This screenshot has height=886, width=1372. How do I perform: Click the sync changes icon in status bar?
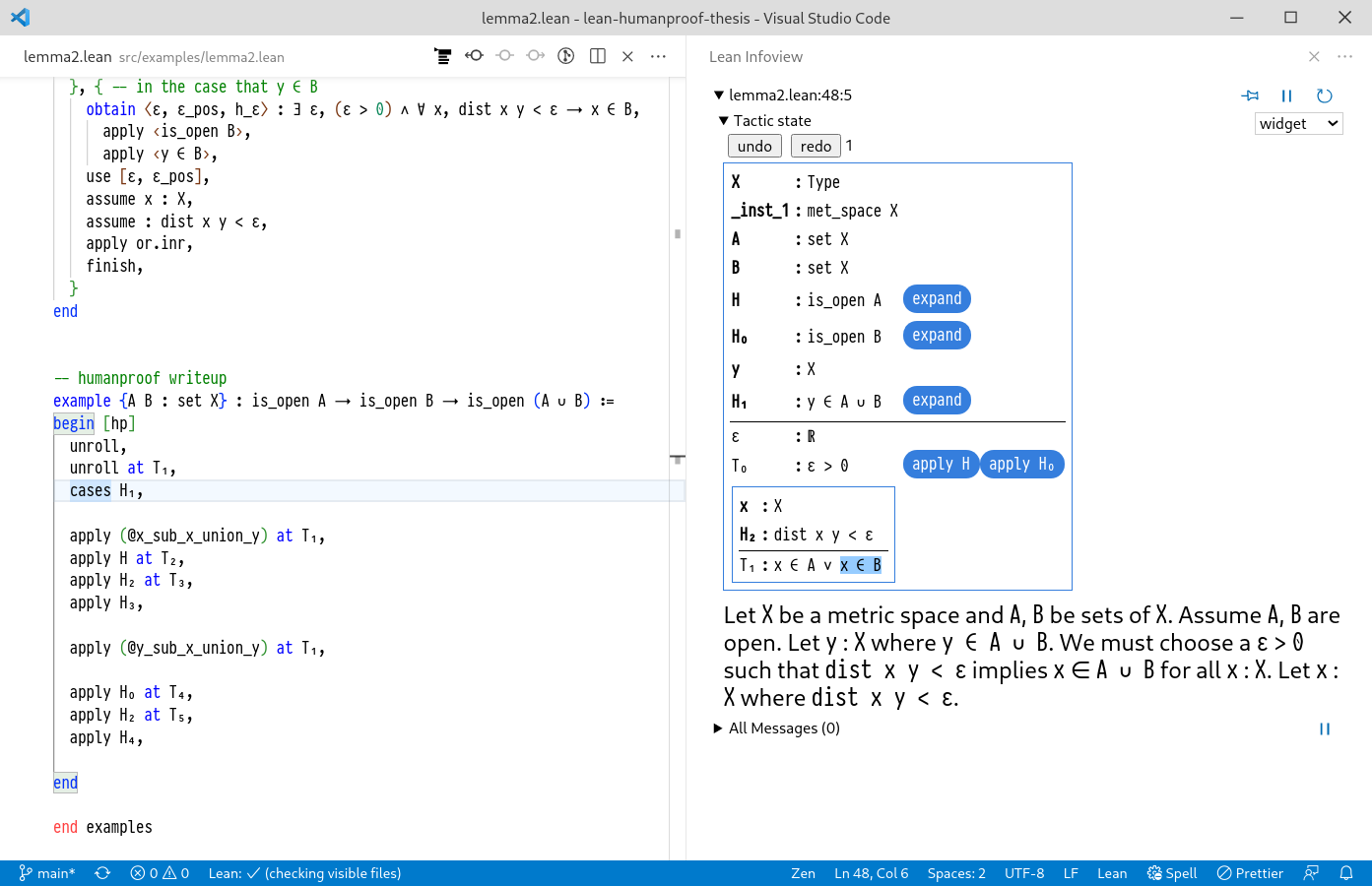102,873
